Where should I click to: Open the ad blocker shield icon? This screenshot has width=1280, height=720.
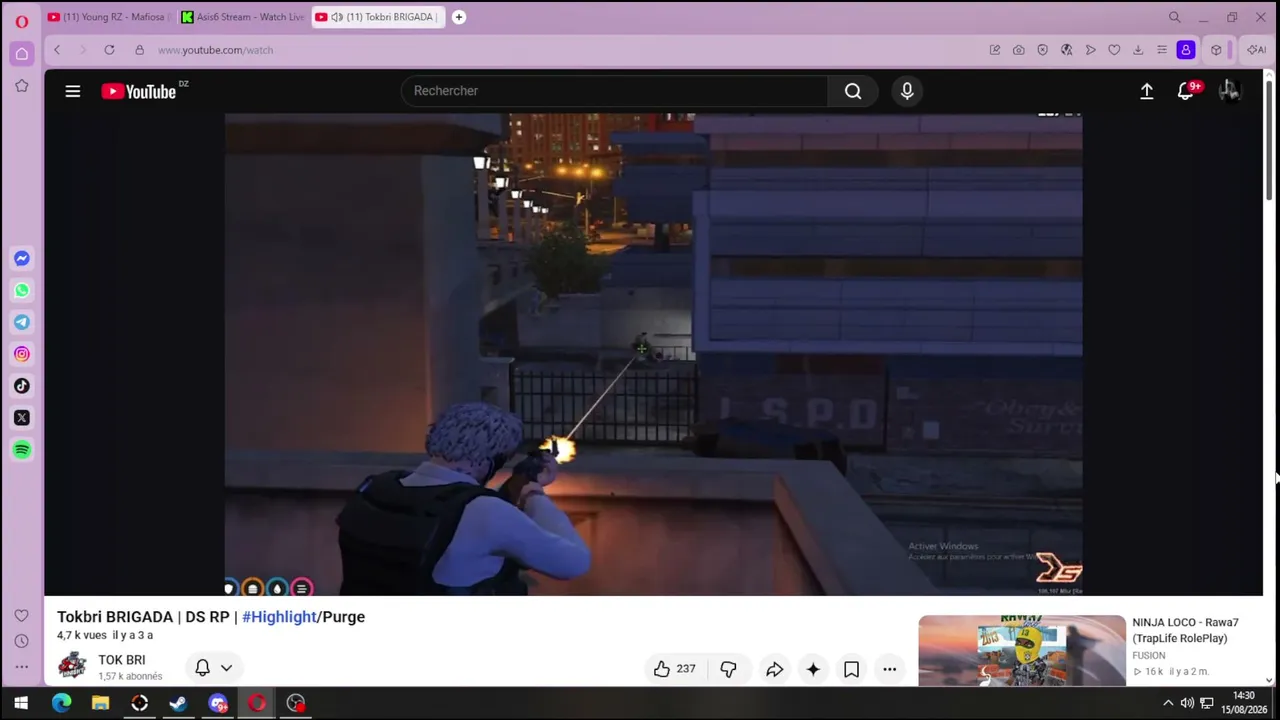point(1042,50)
